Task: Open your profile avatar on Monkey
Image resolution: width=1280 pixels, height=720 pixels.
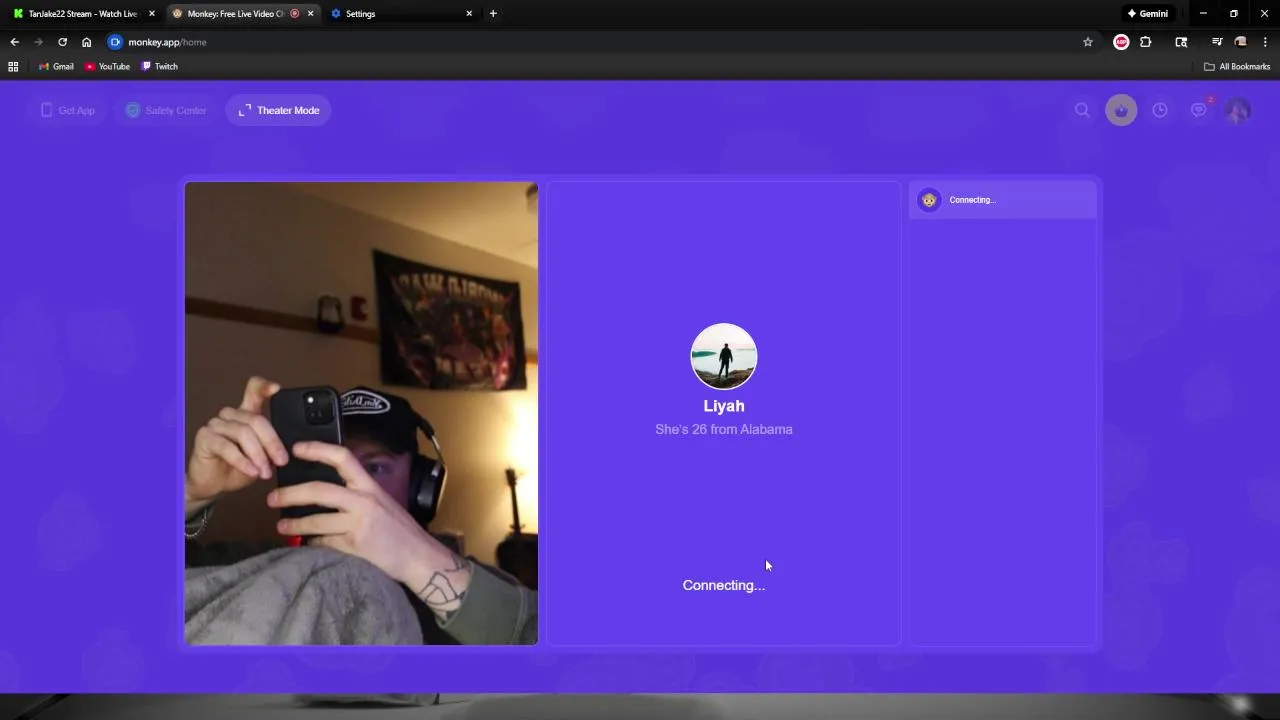Action: [x=1238, y=110]
